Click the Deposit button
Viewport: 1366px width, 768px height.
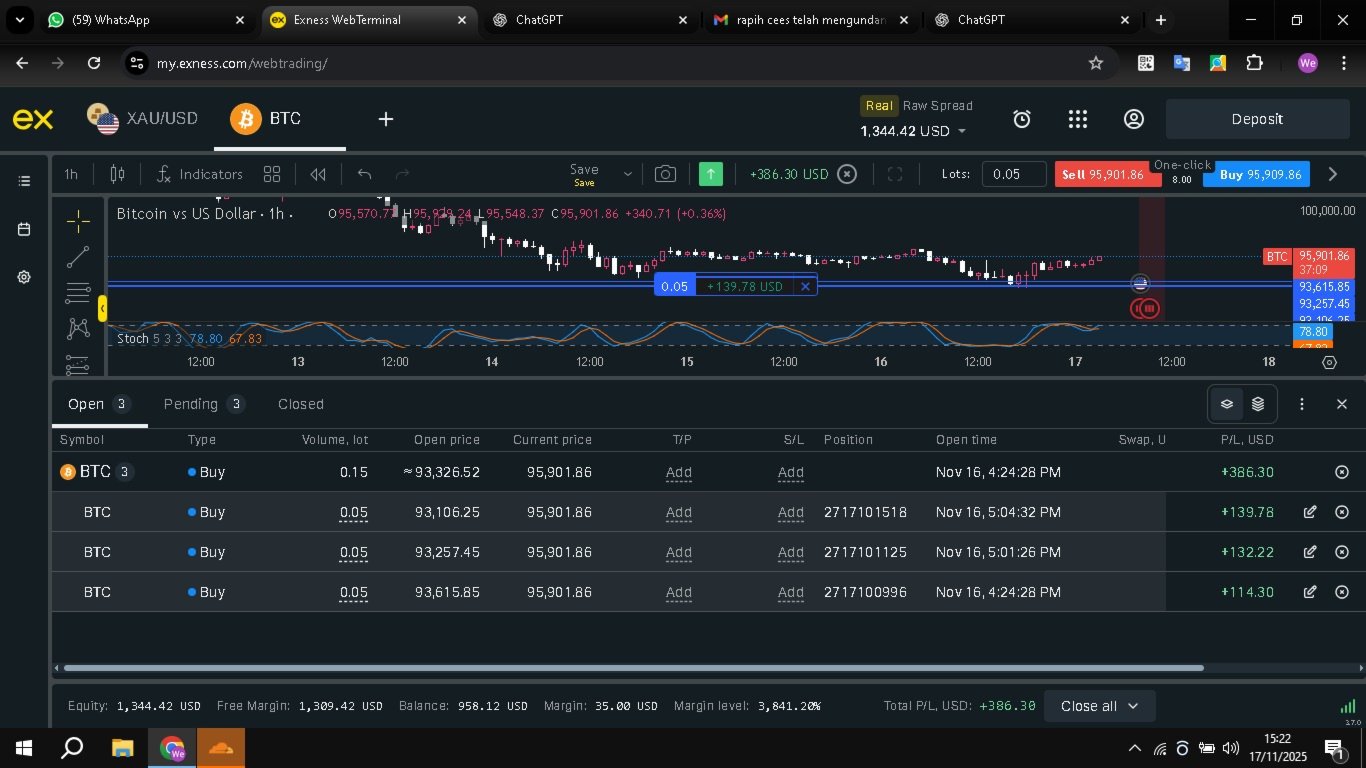coord(1257,119)
